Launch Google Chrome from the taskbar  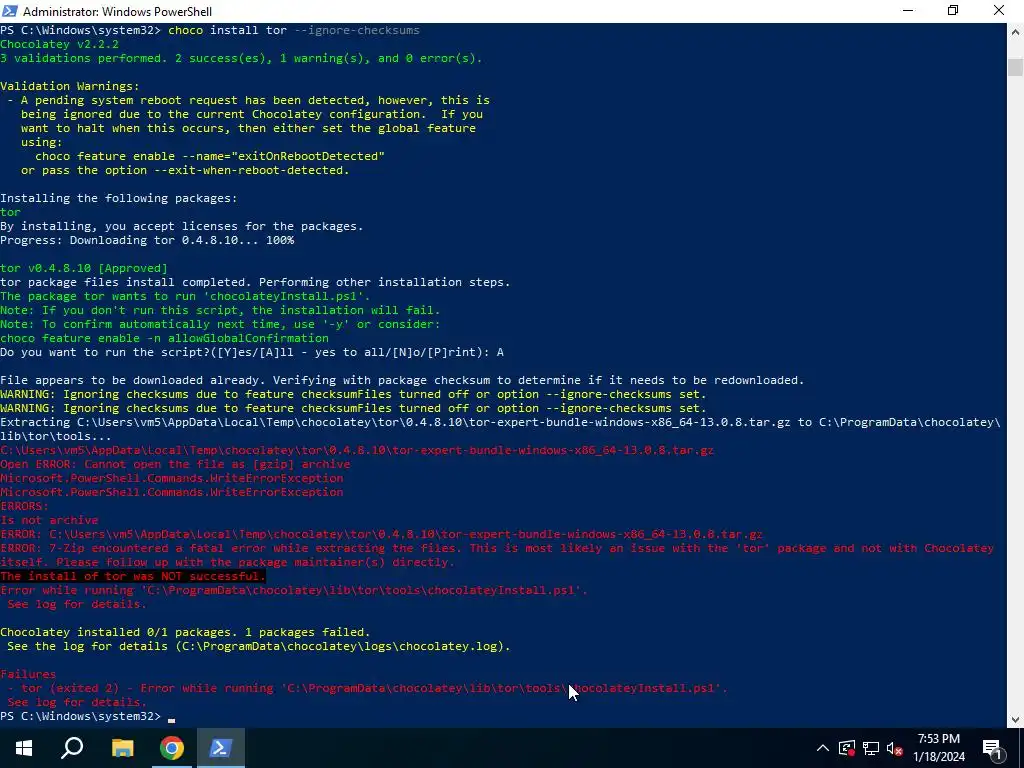[172, 748]
